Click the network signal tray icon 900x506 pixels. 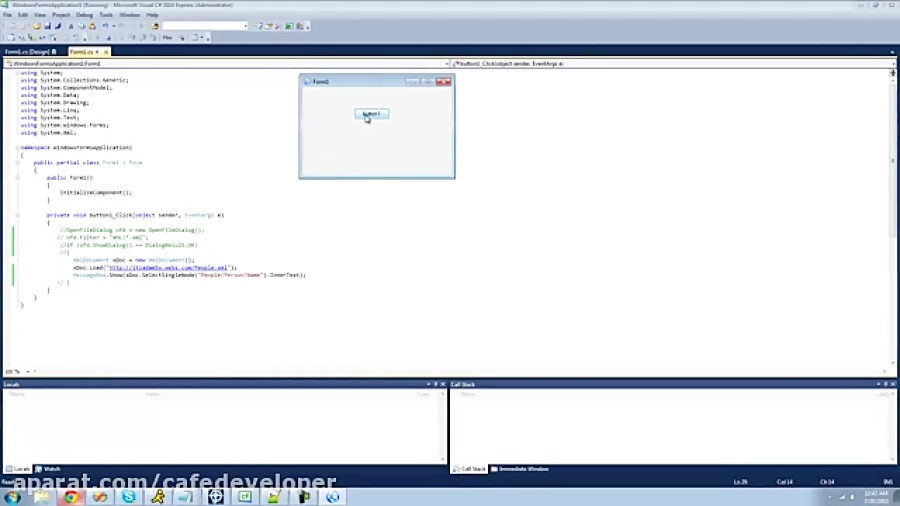(843, 497)
